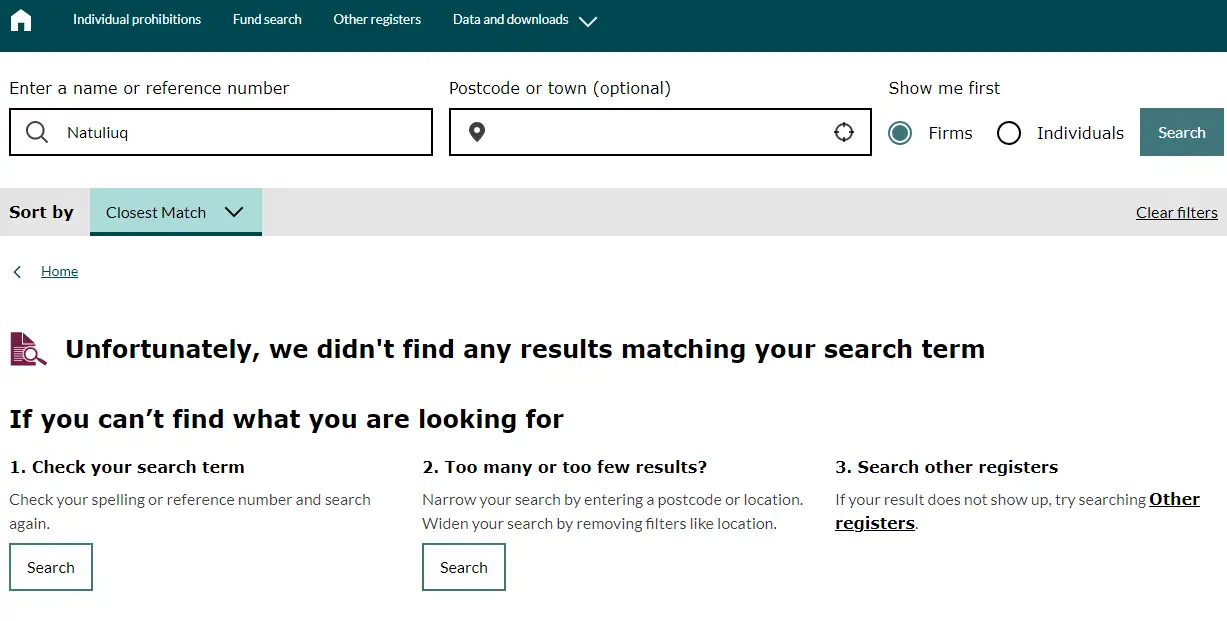1227x621 pixels.
Task: Focus the postcode or town field
Action: coord(658,133)
